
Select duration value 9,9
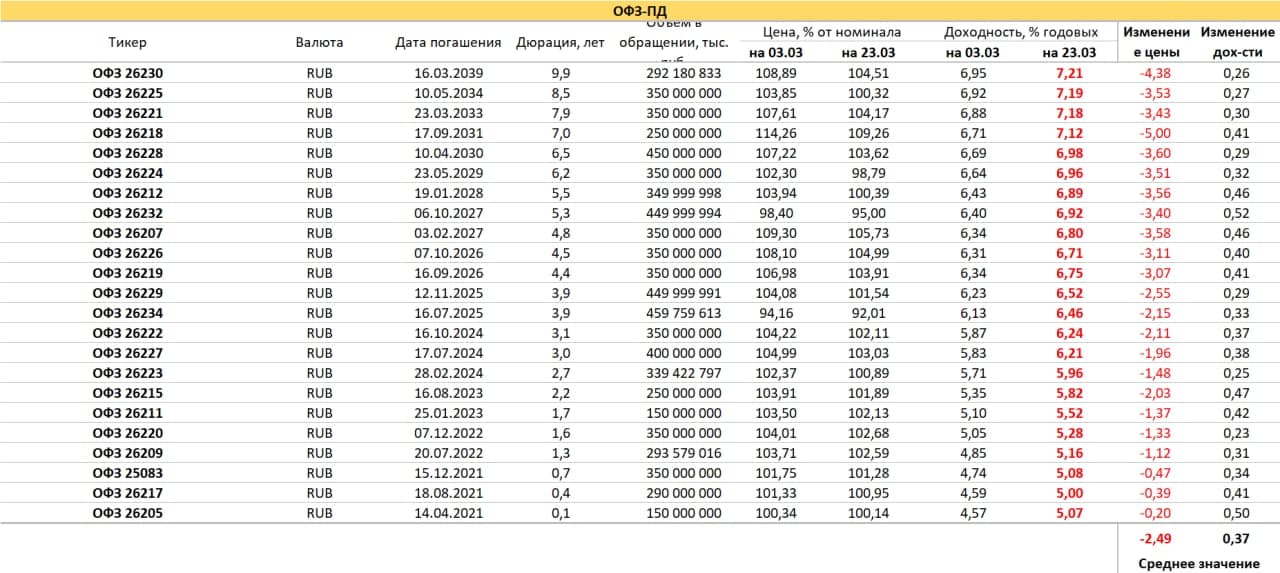(560, 73)
